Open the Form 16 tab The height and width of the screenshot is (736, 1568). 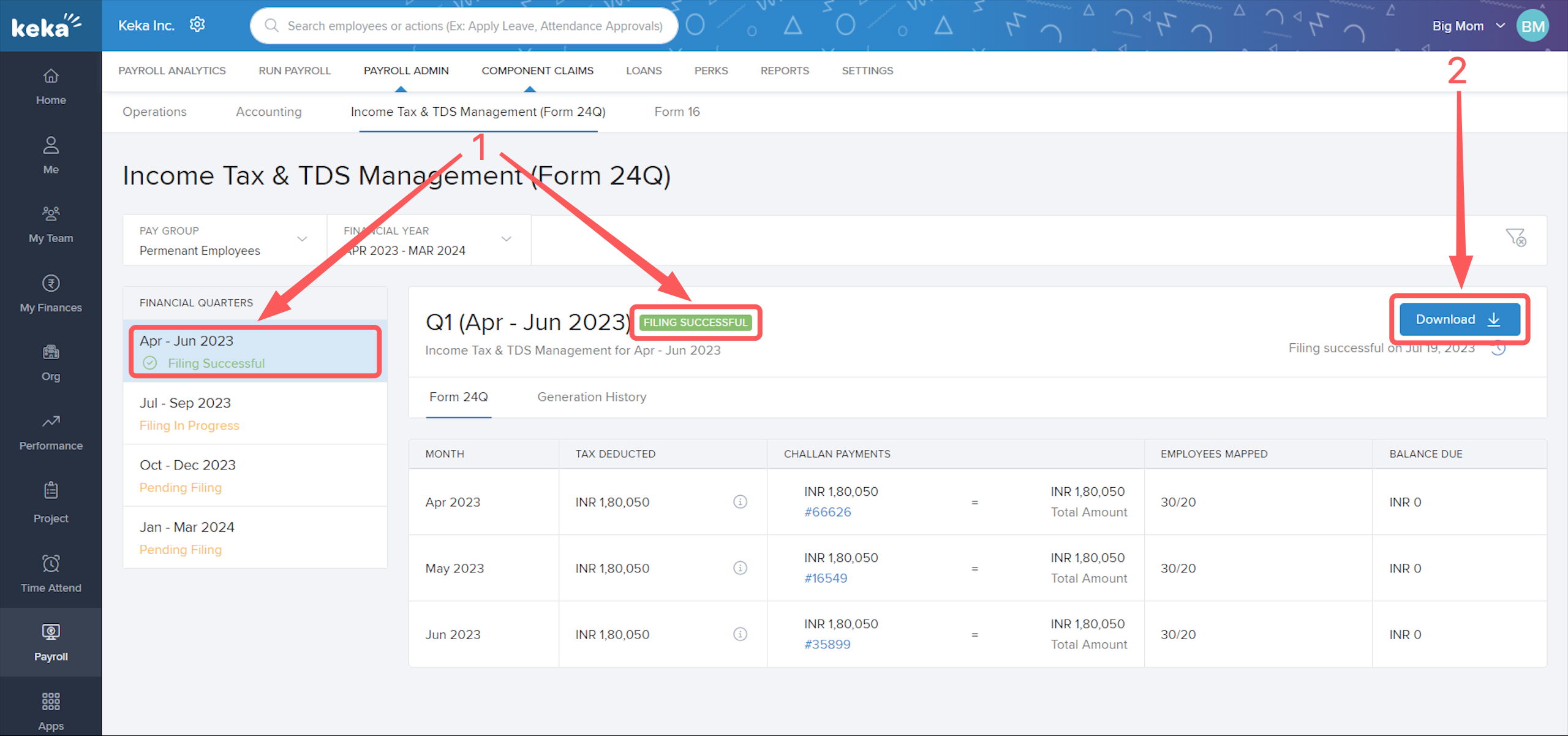[x=677, y=112]
